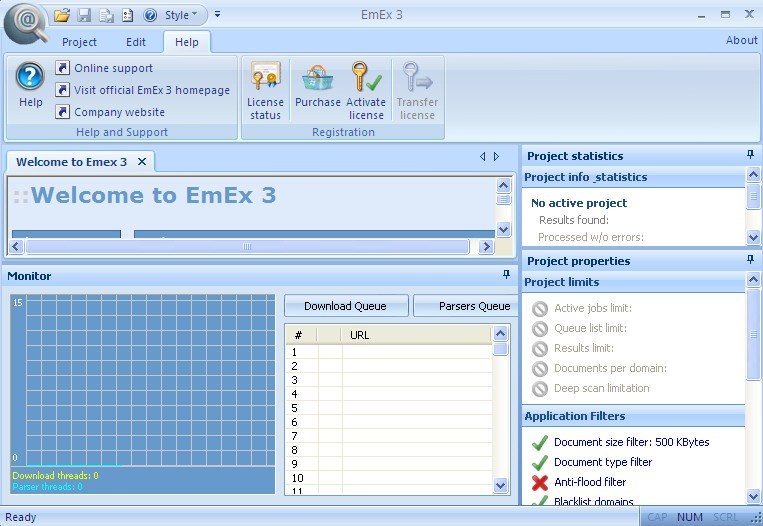This screenshot has height=526, width=763.
Task: Pin the Monitor panel
Action: pyautogui.click(x=506, y=275)
